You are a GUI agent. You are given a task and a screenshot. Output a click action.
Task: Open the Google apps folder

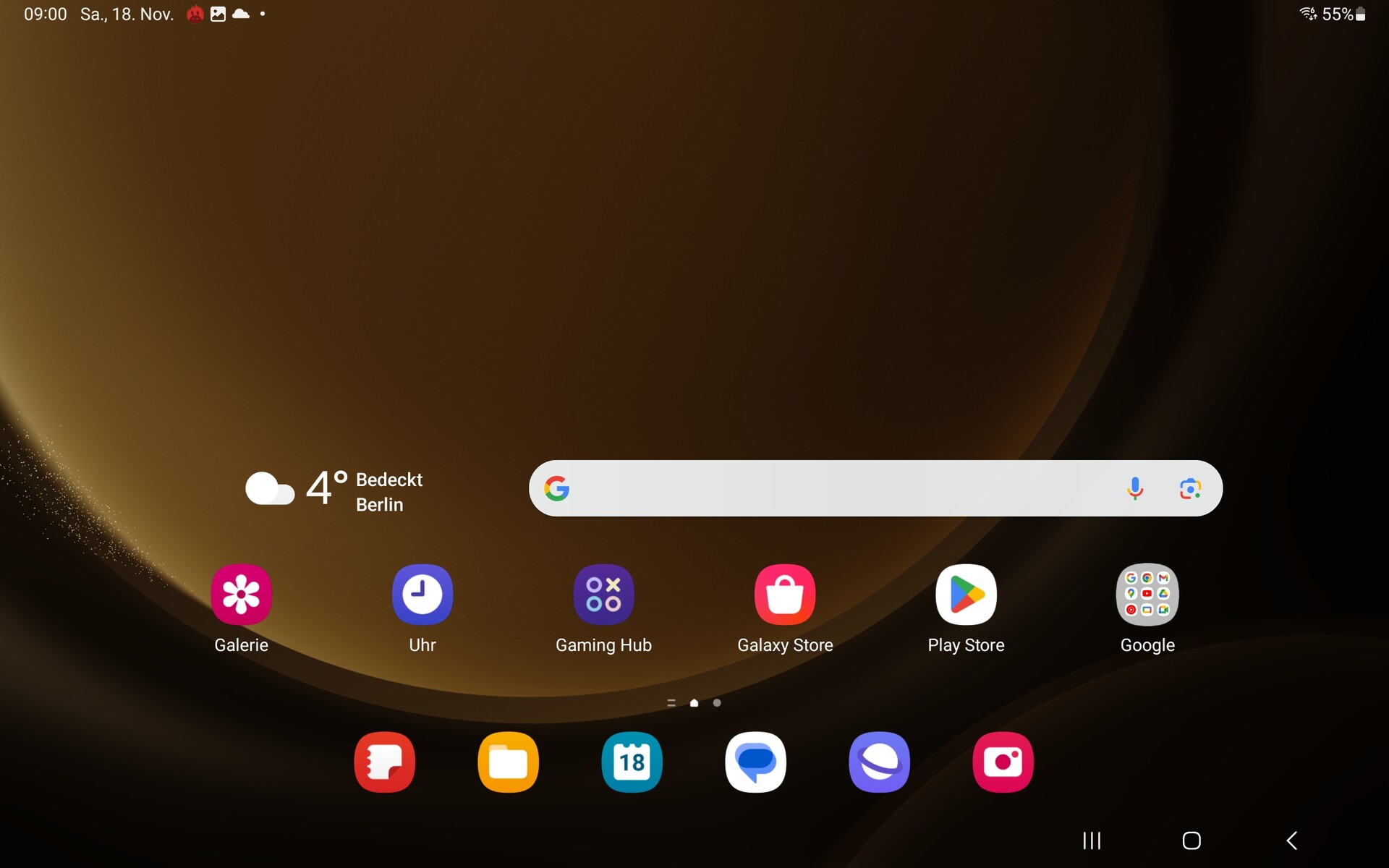pos(1147,595)
